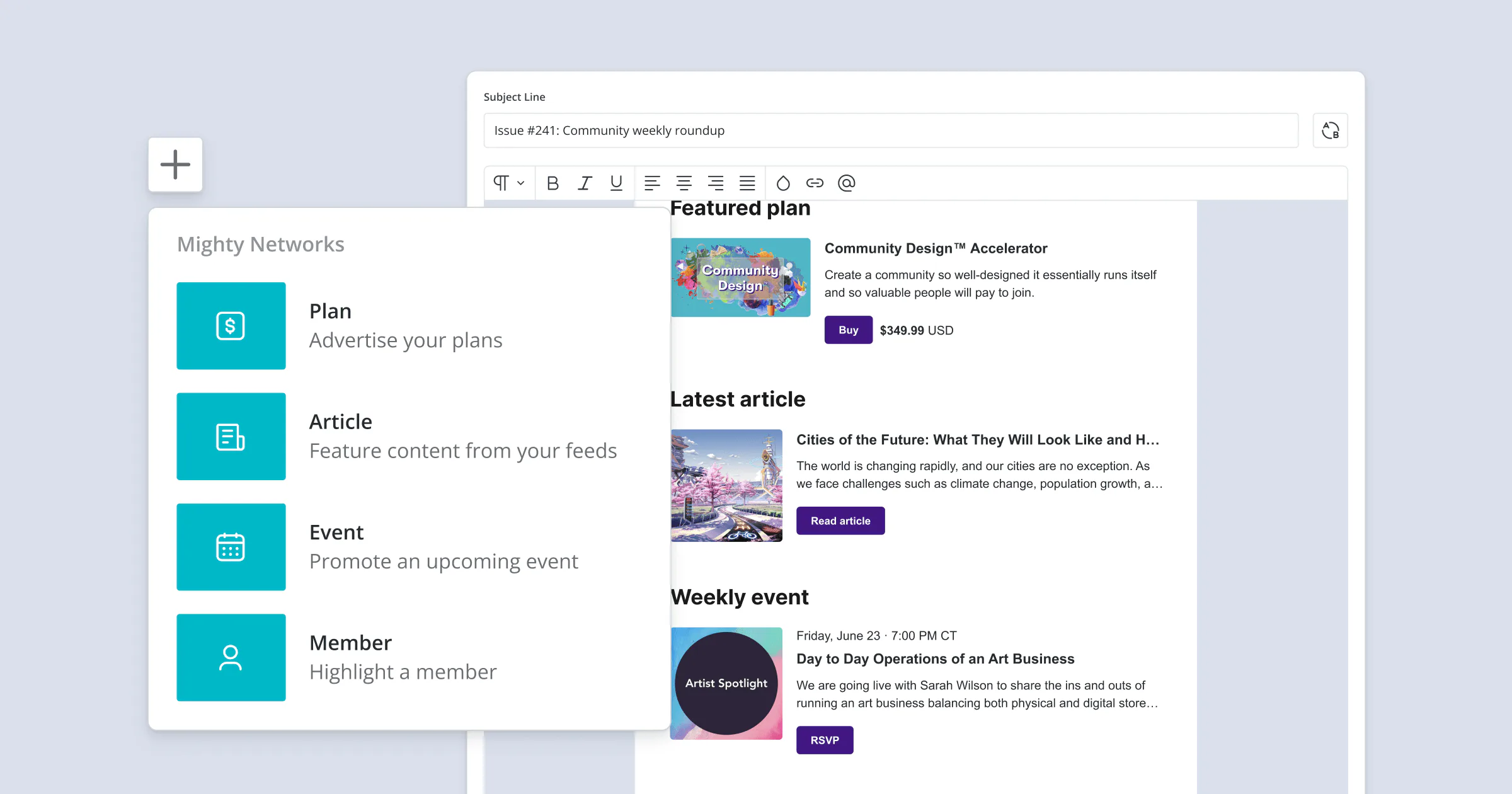Screen dimensions: 1512x794
Task: Open the text color droplet tool
Action: tap(783, 183)
